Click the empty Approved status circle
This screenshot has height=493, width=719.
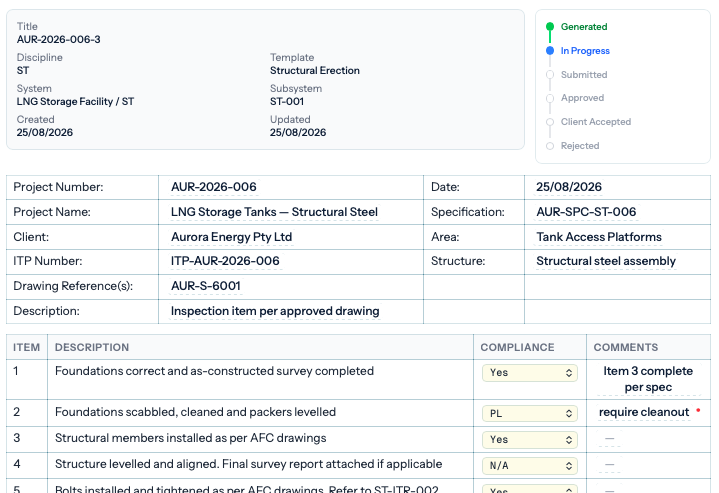tap(550, 98)
